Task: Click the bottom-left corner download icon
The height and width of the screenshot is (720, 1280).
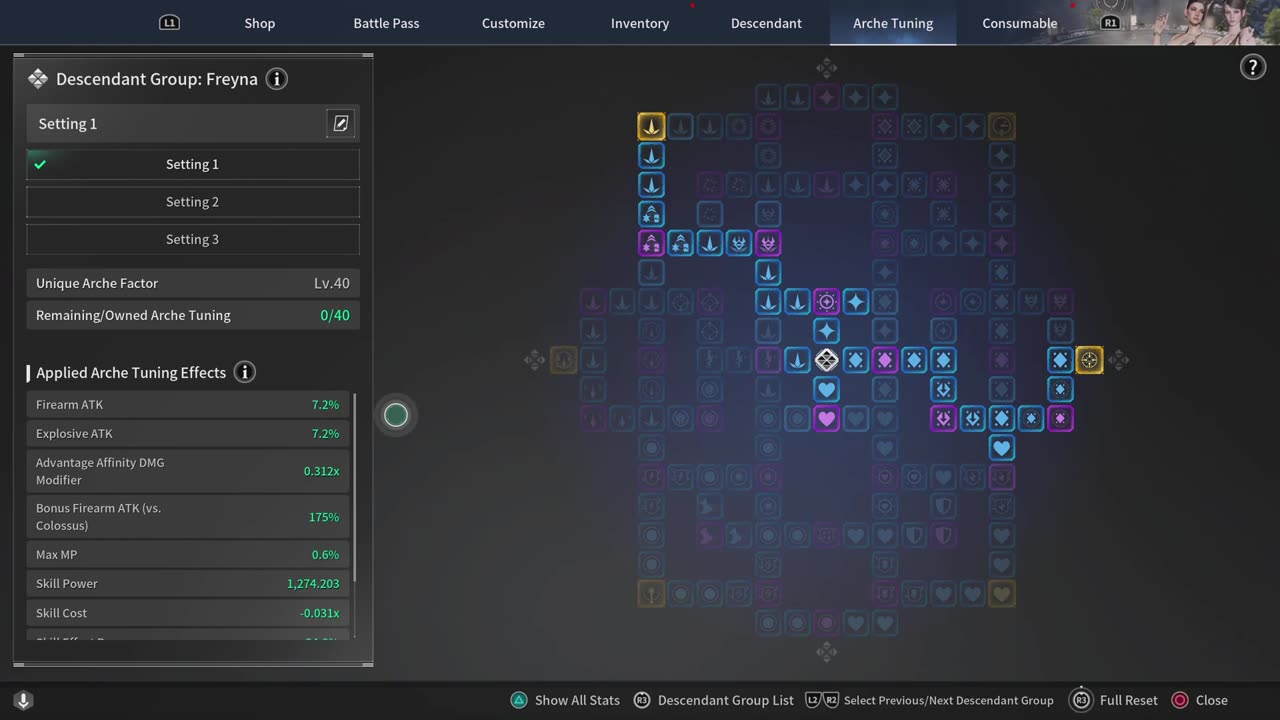Action: coord(23,701)
